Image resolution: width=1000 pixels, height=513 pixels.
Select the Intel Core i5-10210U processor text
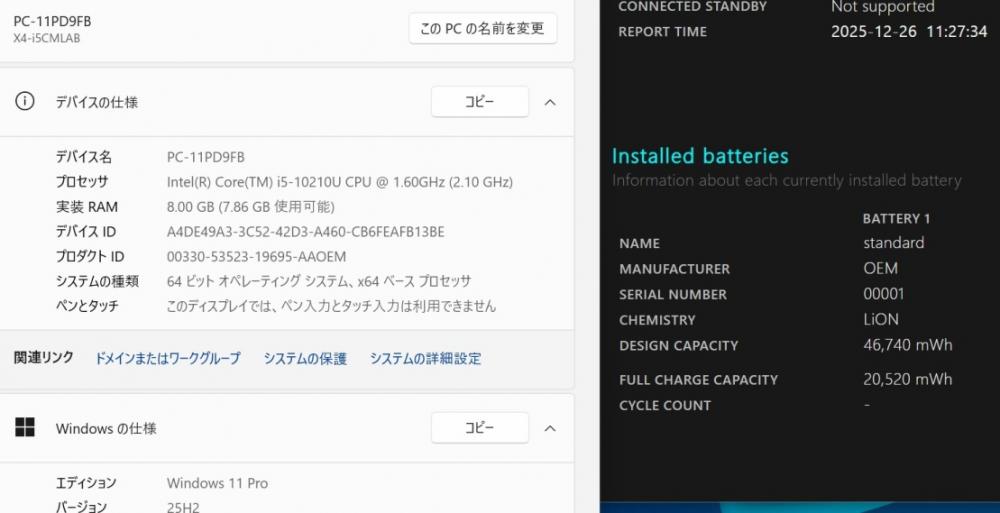tap(340, 182)
